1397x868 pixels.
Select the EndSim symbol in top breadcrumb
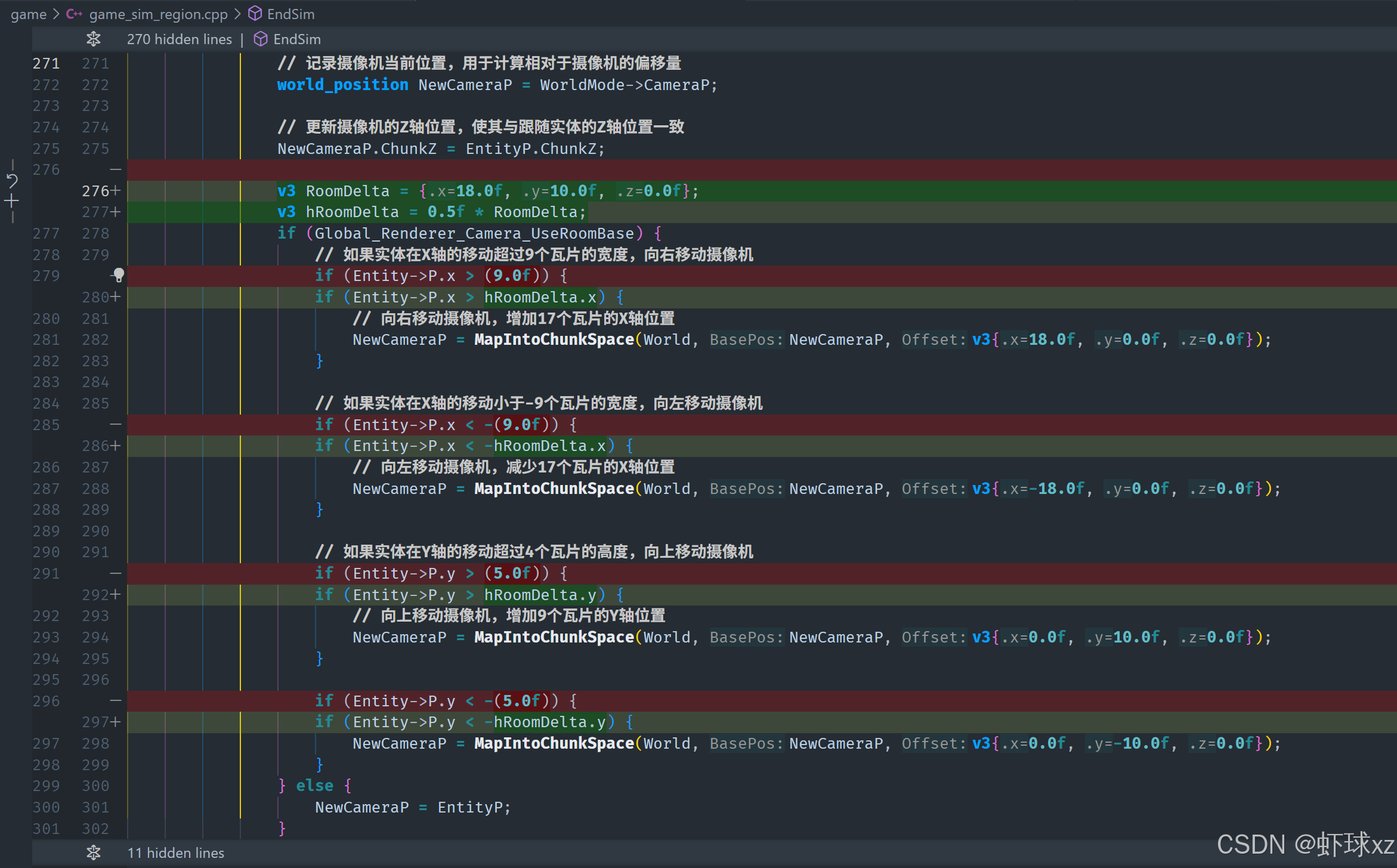click(290, 14)
